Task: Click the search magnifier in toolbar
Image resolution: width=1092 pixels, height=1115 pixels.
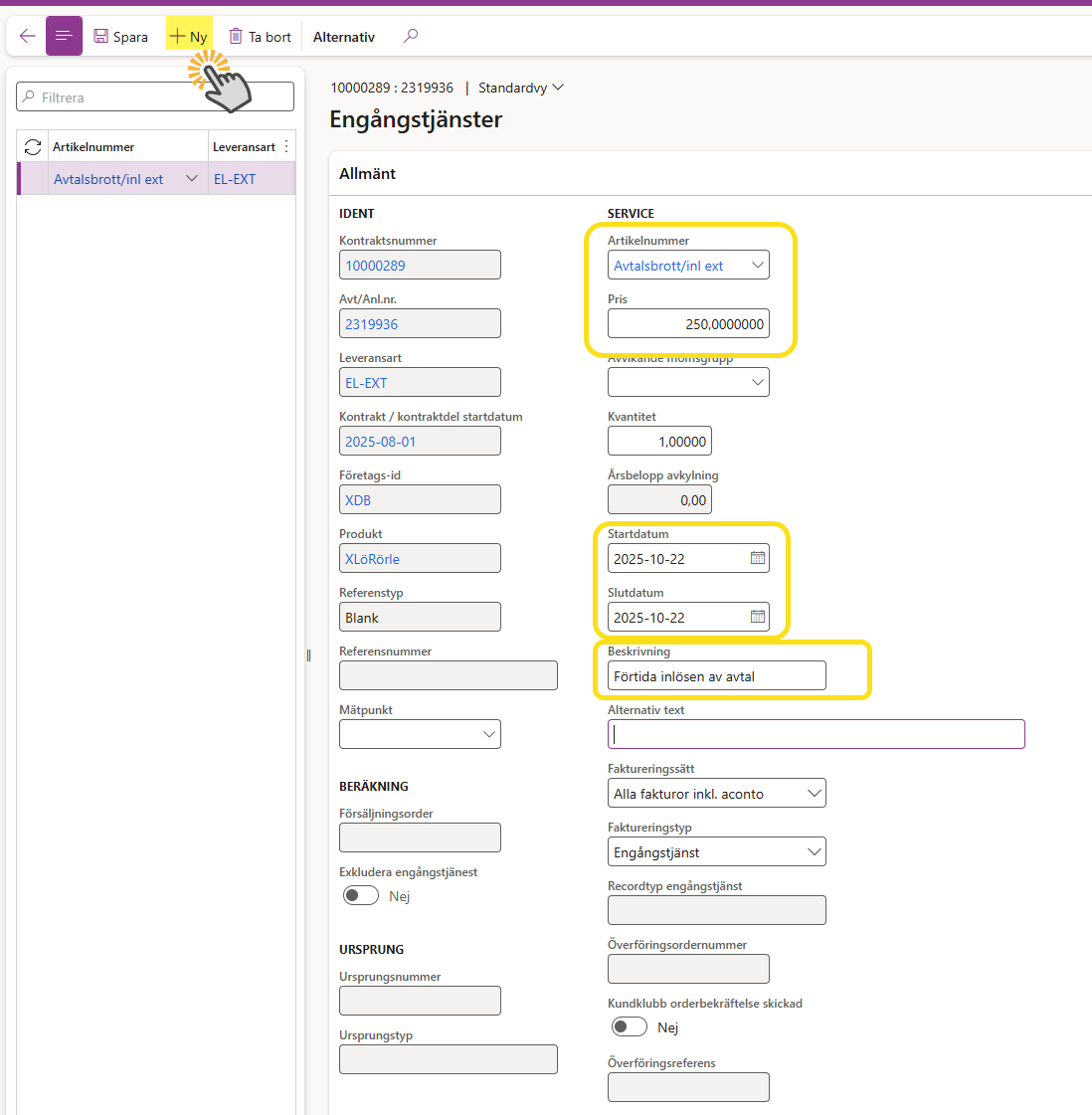Action: [x=410, y=37]
